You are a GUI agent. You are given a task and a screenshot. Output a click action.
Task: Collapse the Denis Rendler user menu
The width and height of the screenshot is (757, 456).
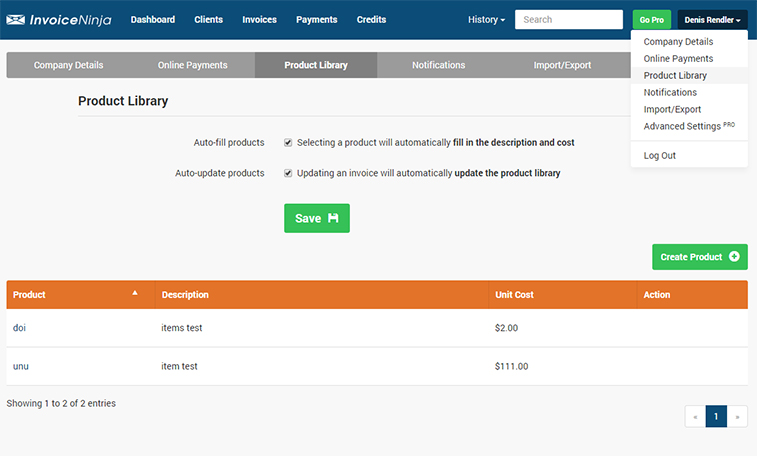(712, 20)
